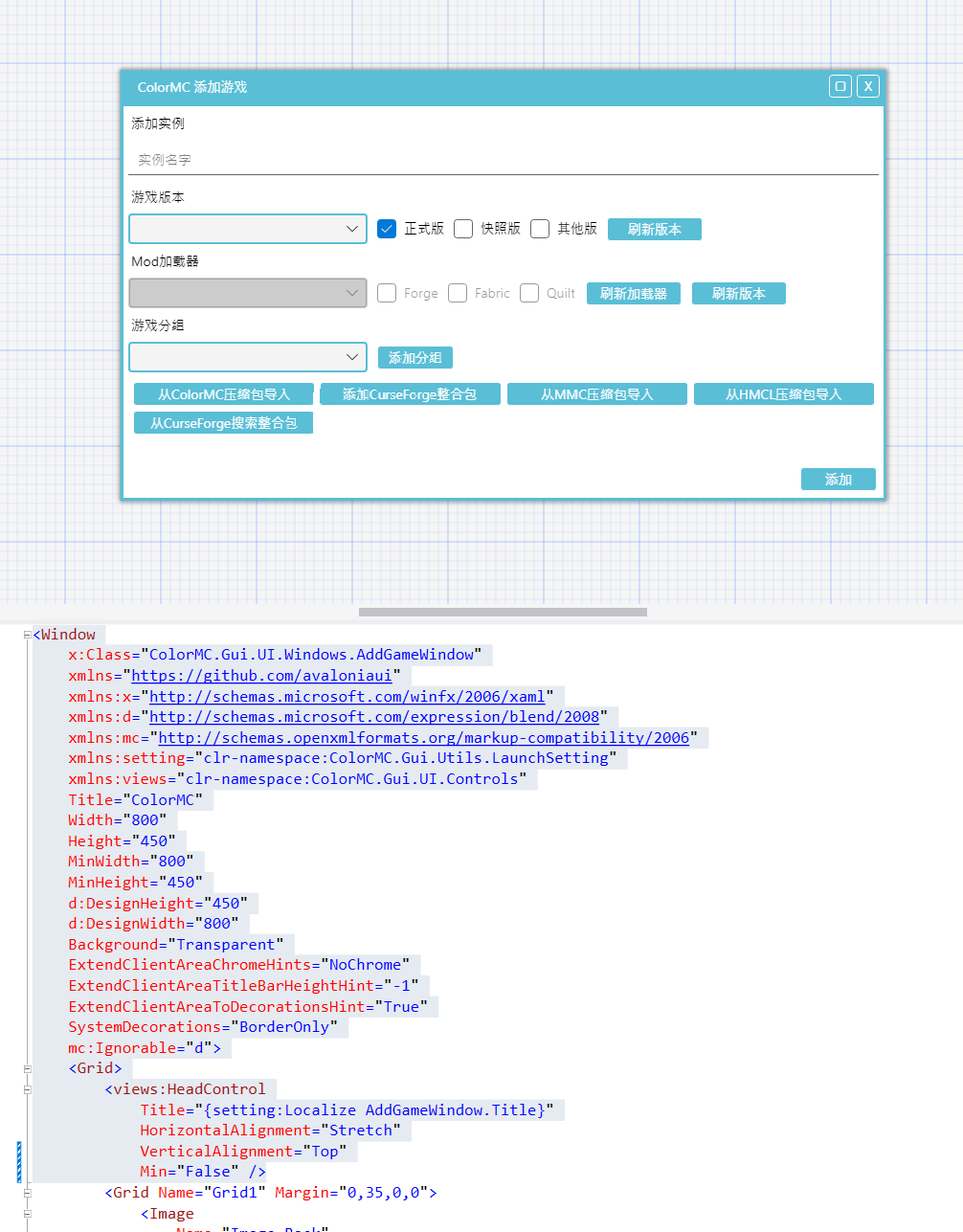The height and width of the screenshot is (1232, 963).
Task: Import using 从MMC压缩包导入 button
Action: point(596,392)
